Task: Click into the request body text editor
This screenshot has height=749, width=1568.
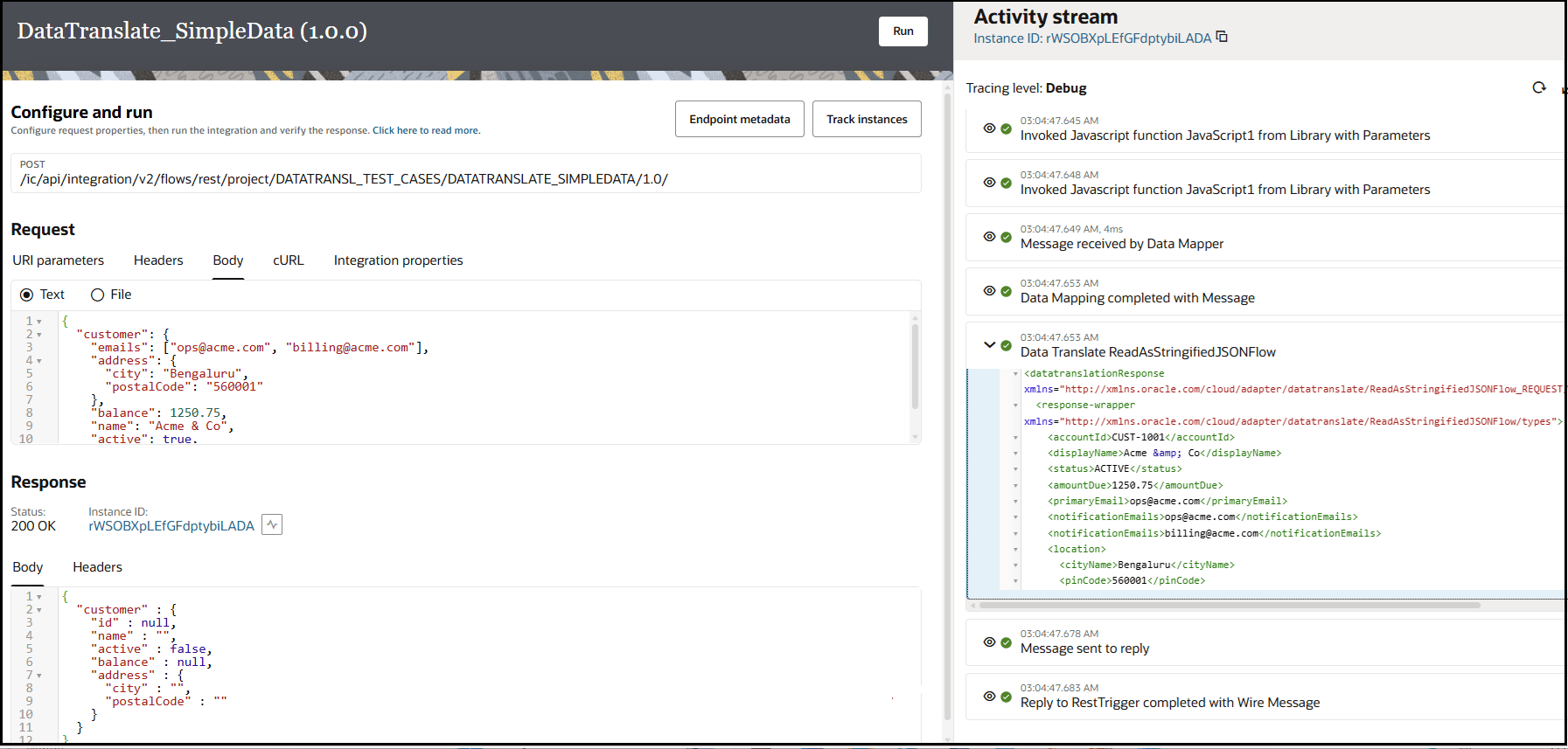Action: point(485,378)
